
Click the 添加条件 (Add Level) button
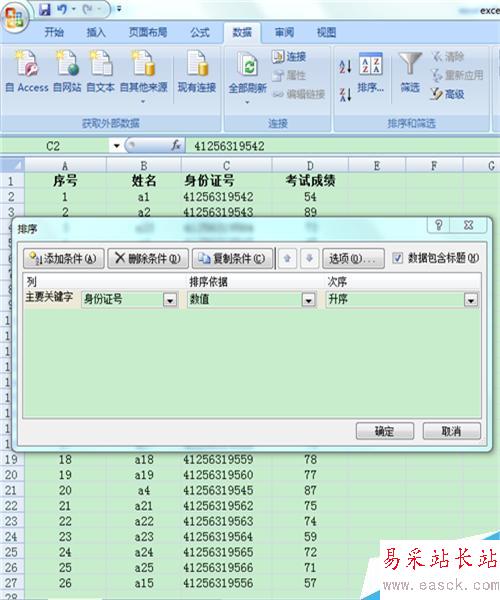pyautogui.click(x=64, y=259)
